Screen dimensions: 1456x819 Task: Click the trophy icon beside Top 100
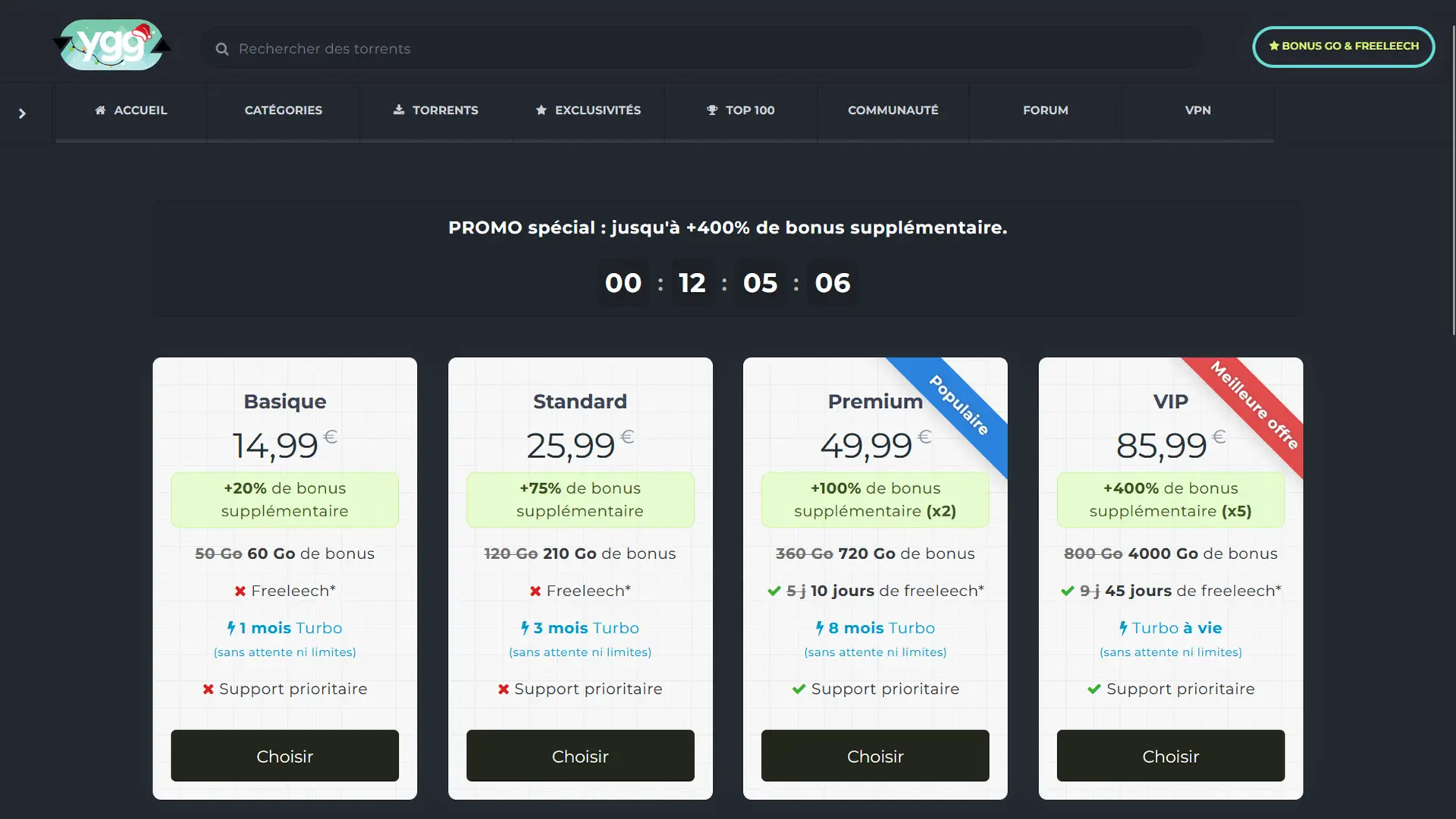tap(712, 110)
